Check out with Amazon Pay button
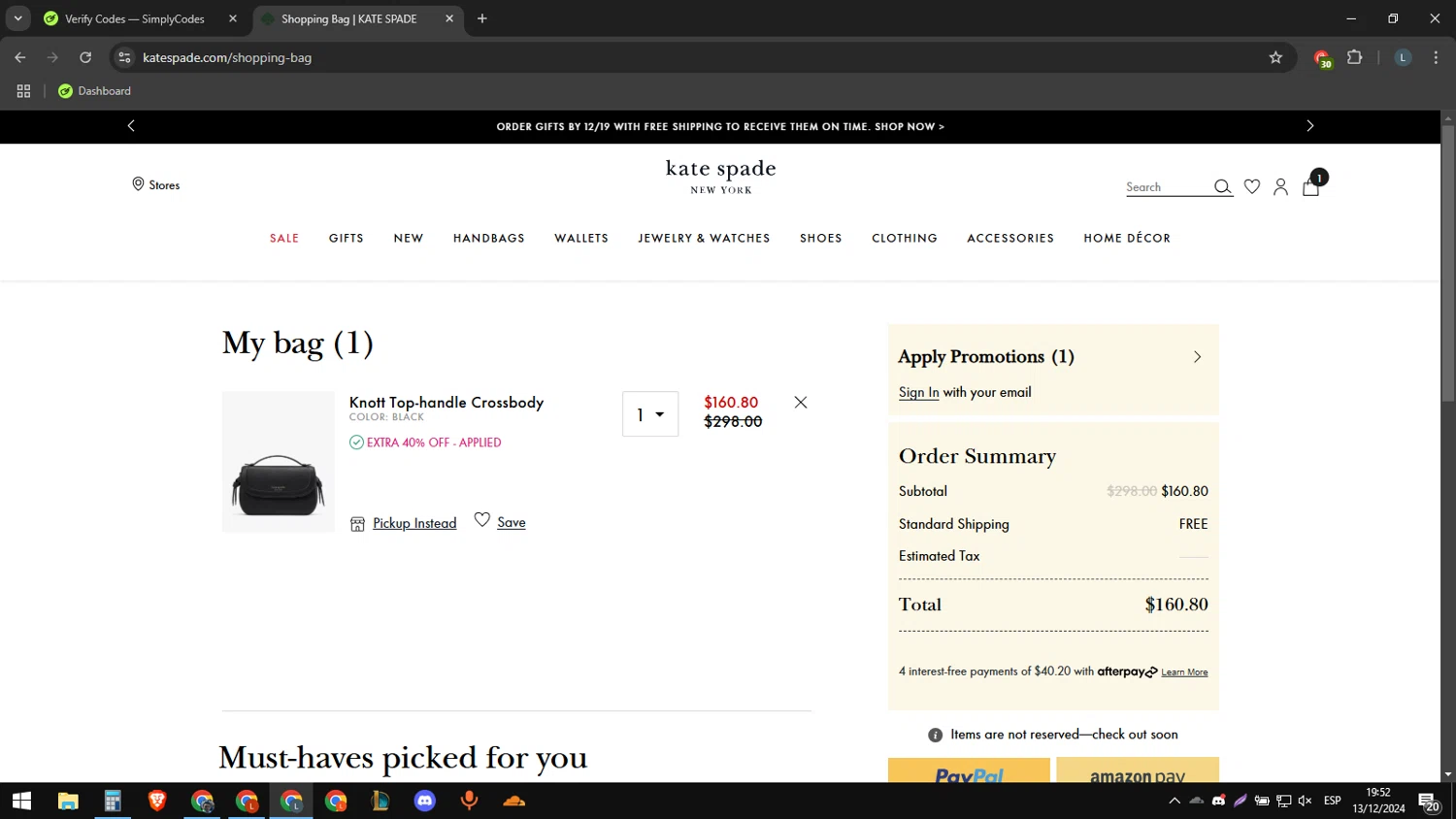 tap(1138, 770)
